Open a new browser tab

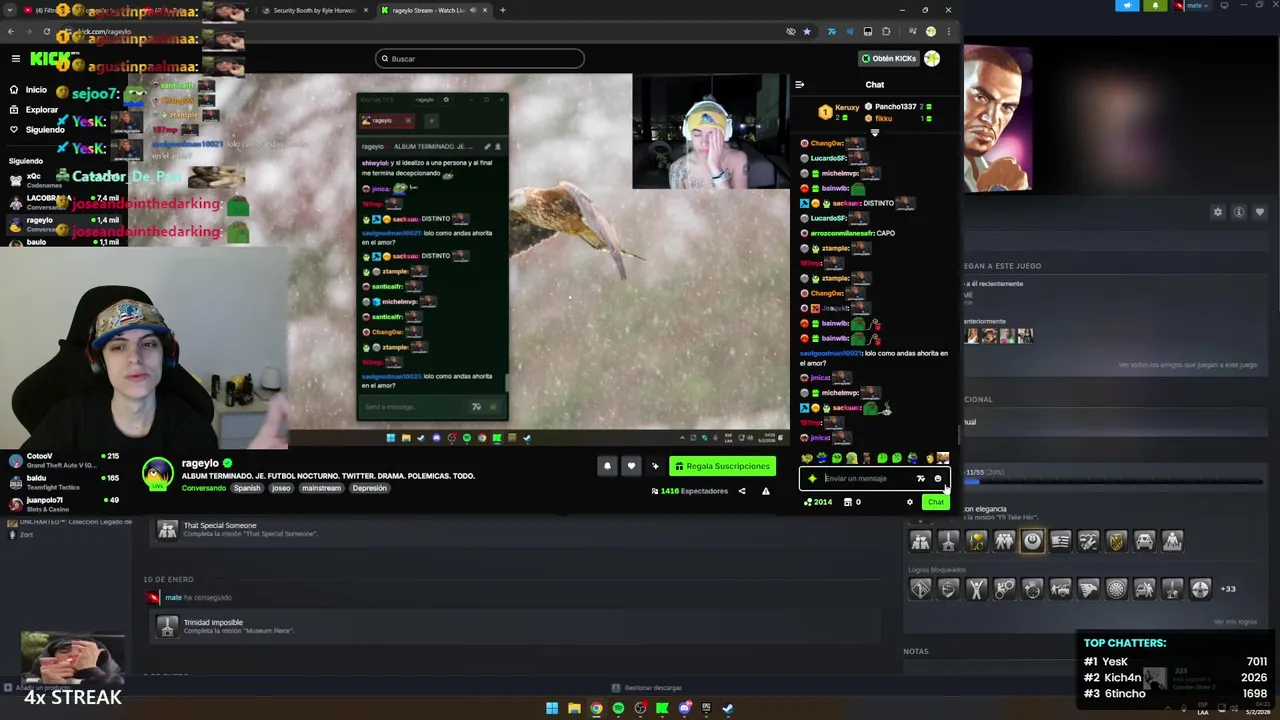[x=502, y=10]
